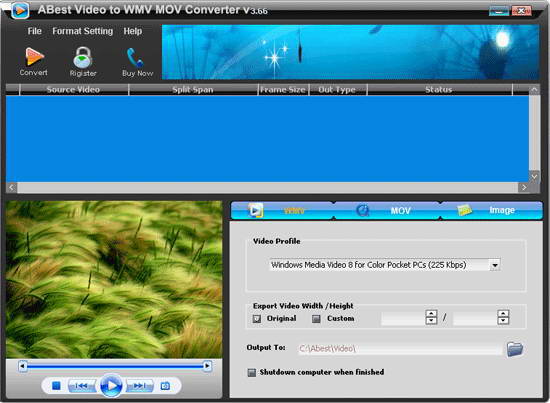Decrease export video height value
Screen dimensions: 550x403
pos(503,321)
